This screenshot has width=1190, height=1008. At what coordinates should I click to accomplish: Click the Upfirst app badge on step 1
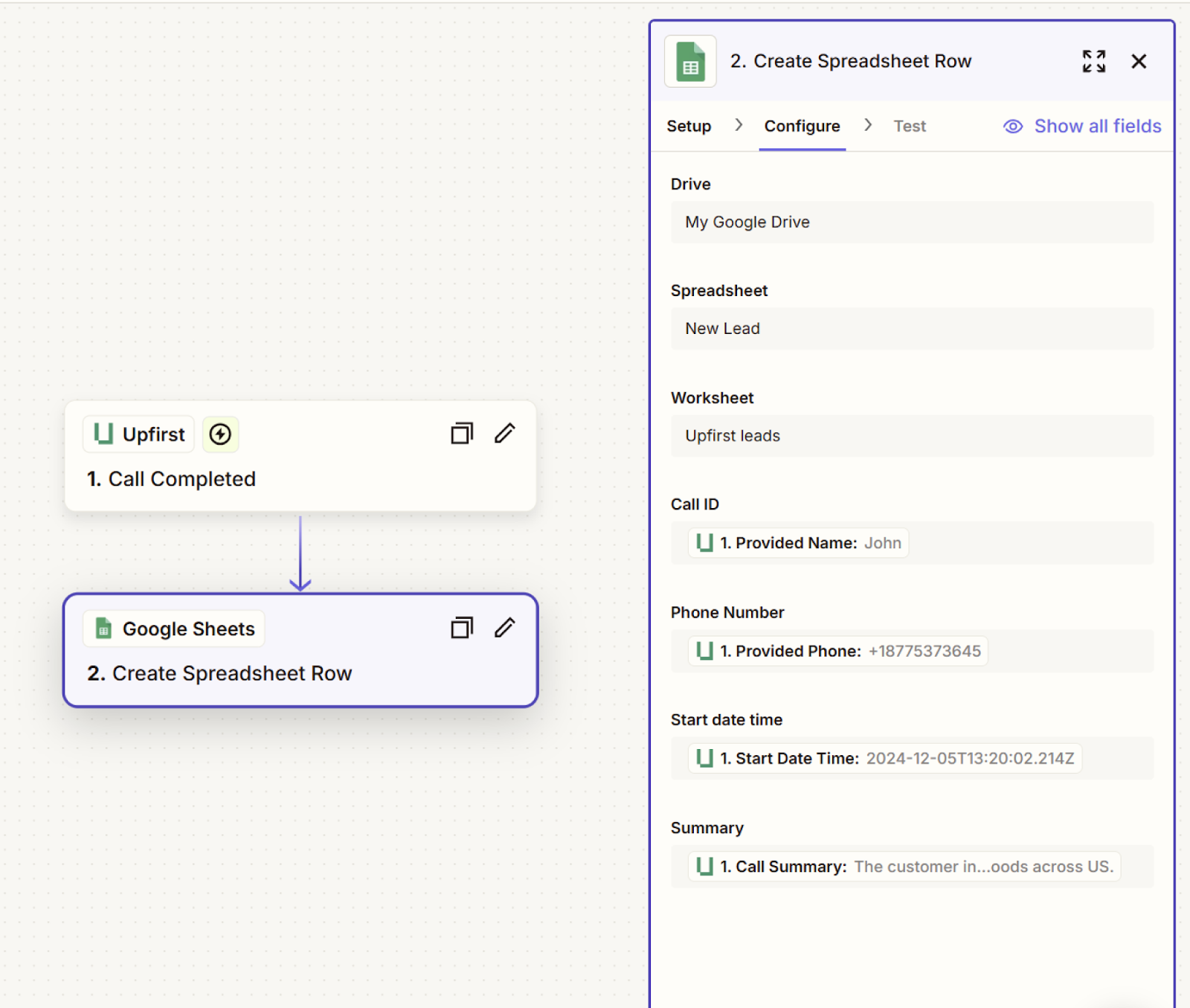point(139,434)
